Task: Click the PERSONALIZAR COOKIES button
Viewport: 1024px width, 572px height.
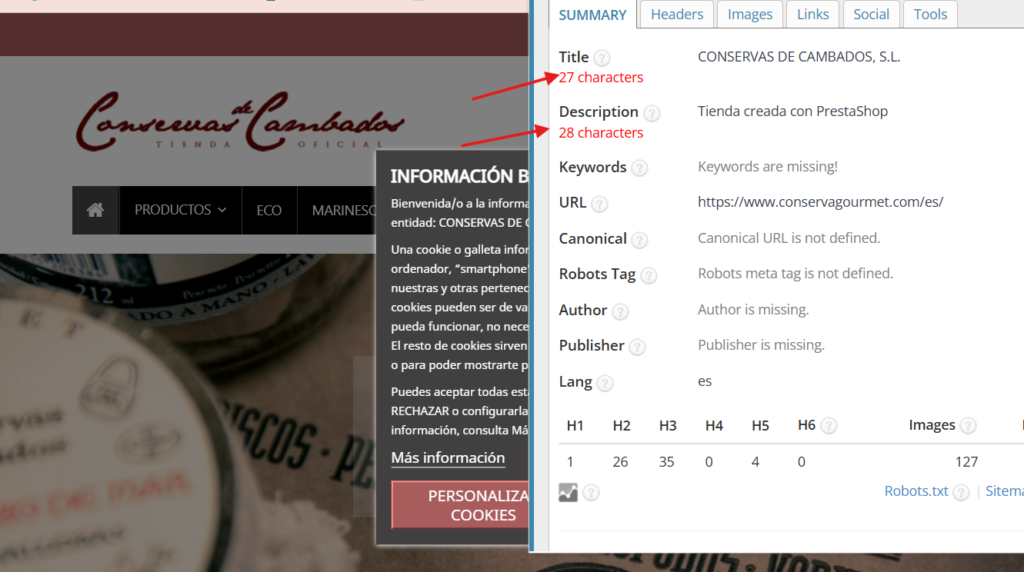Action: coord(460,505)
